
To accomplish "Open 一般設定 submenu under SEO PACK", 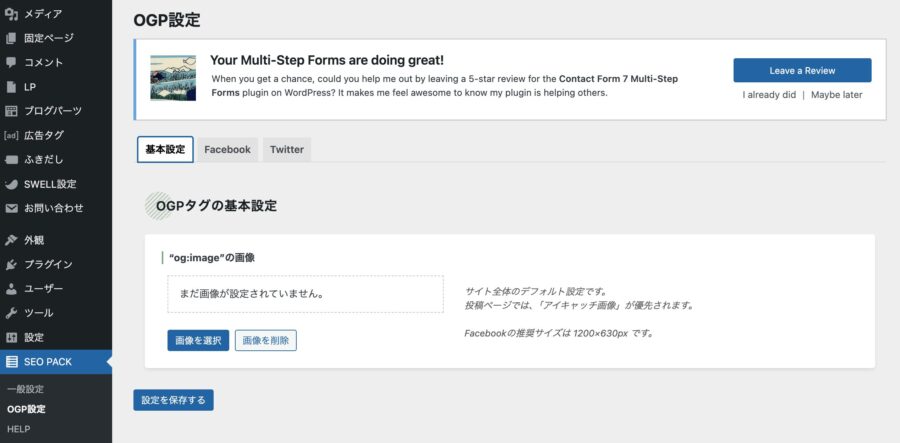I will click(25, 389).
